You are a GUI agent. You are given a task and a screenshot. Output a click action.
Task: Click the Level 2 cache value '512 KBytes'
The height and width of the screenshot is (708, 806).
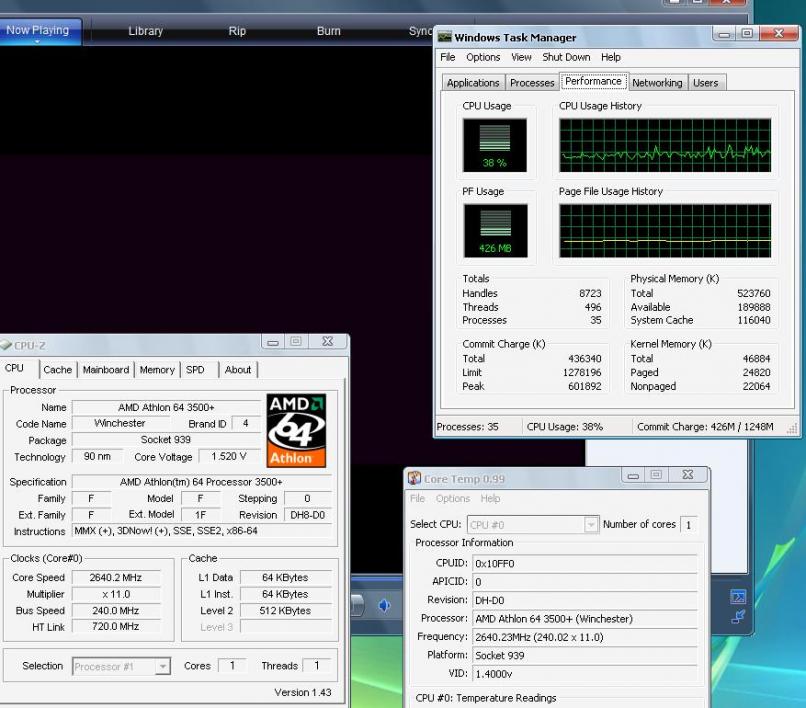285,610
